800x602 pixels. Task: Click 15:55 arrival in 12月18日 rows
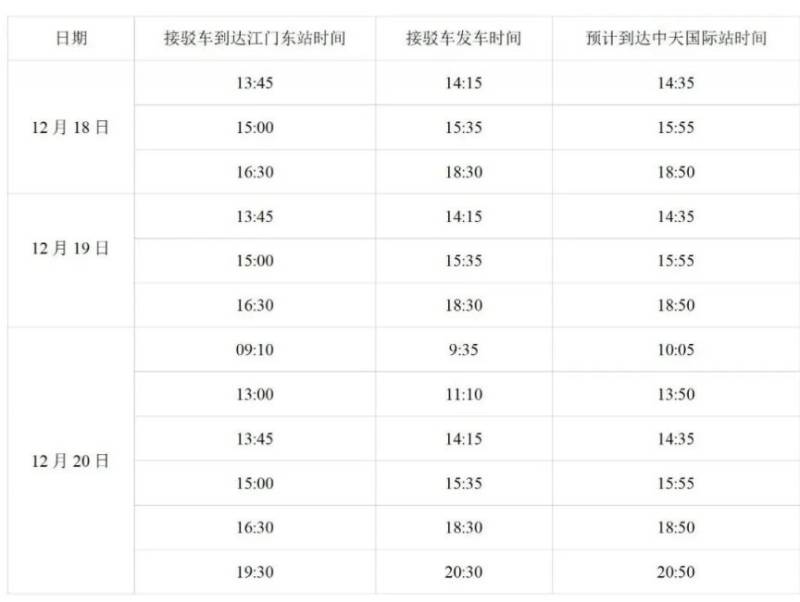coord(677,128)
